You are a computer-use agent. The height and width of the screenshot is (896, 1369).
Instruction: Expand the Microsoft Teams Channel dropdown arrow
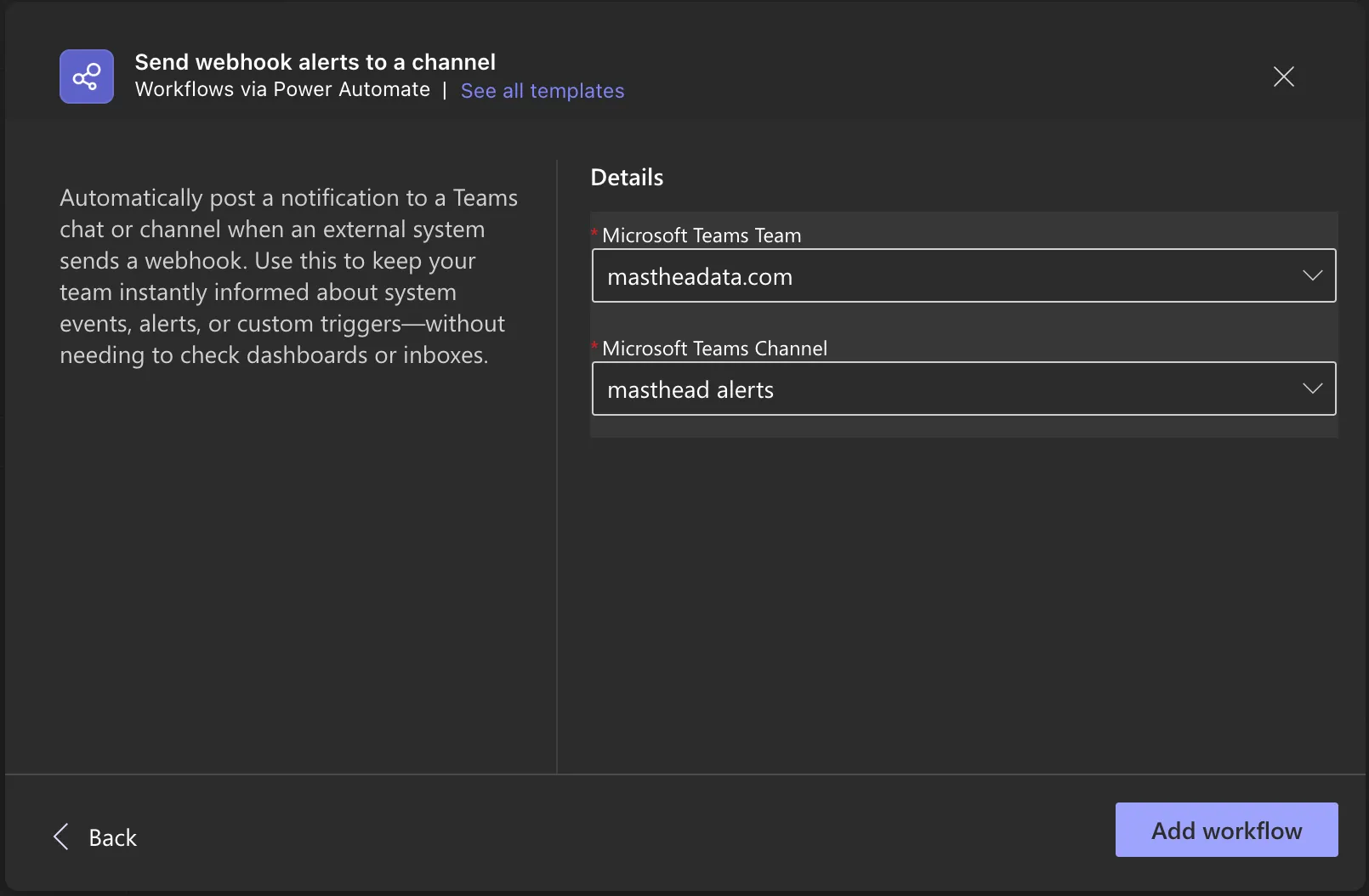pyautogui.click(x=1312, y=388)
